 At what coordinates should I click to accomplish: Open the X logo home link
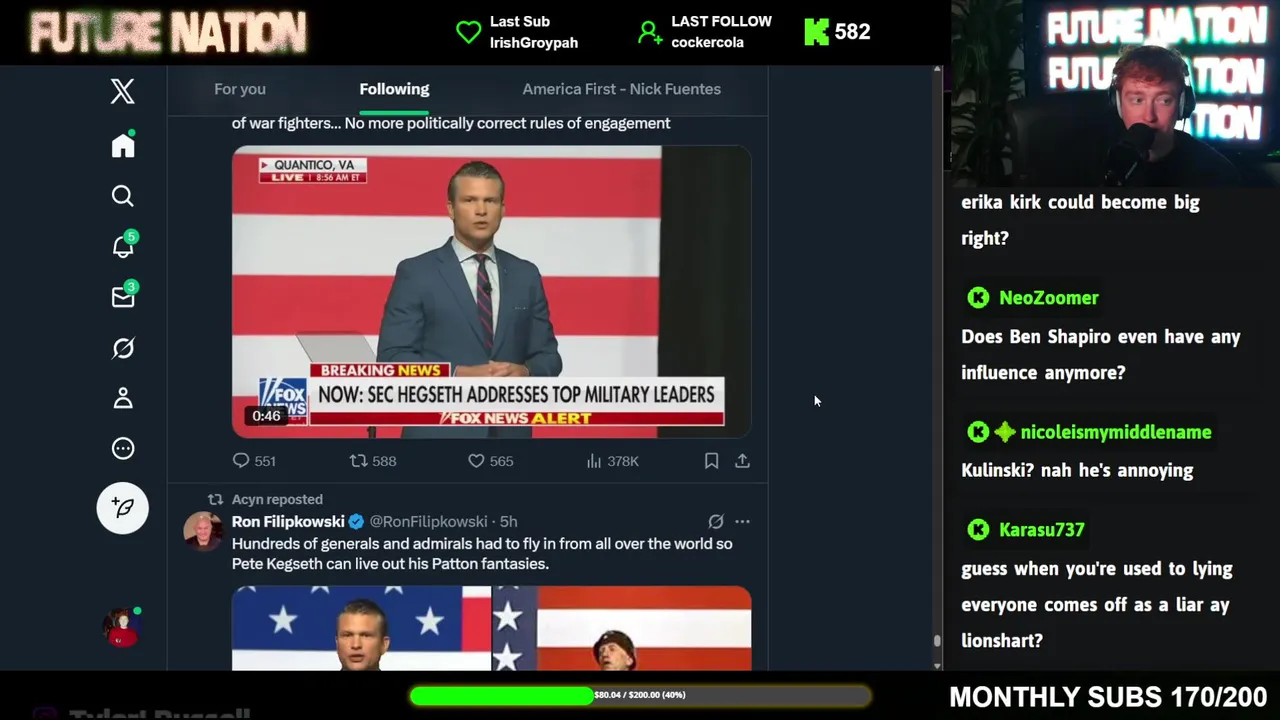pos(123,91)
